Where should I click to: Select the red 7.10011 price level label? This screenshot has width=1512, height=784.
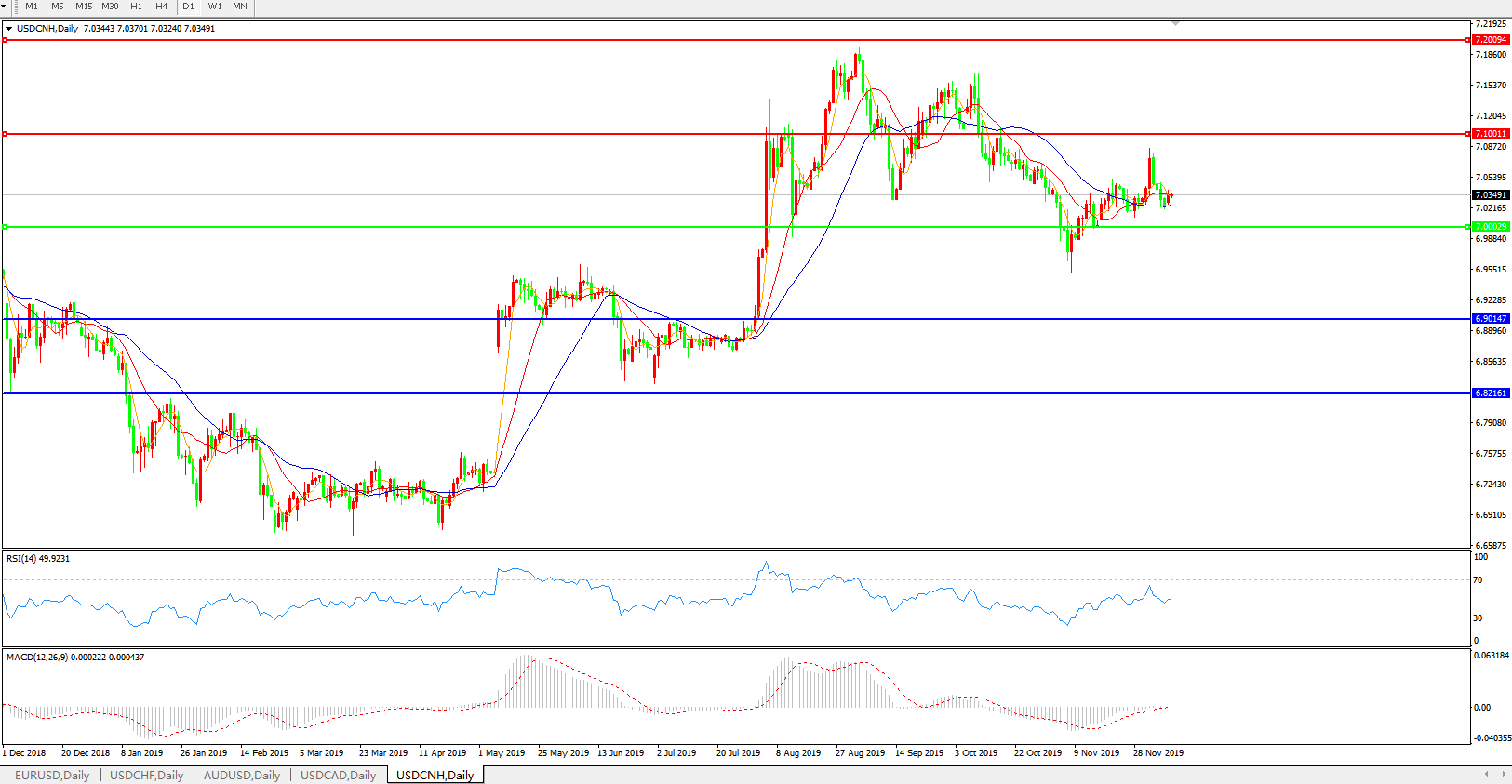click(1491, 134)
